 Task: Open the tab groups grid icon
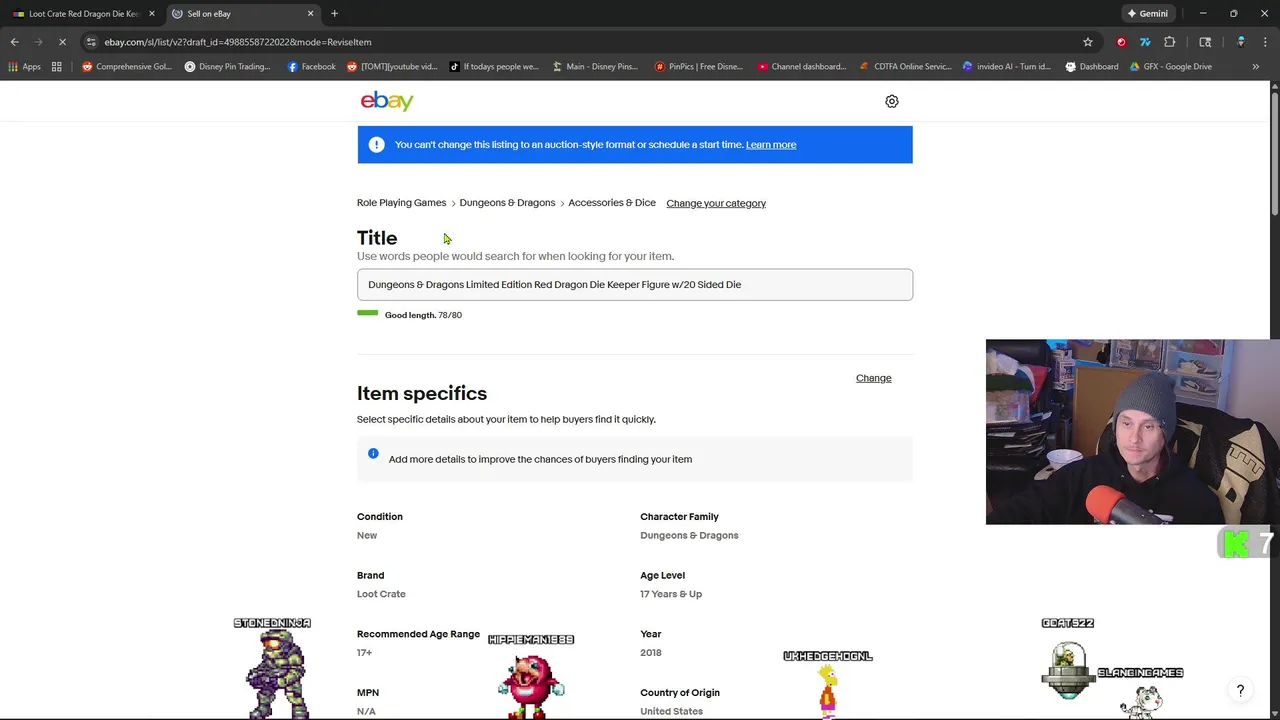click(x=57, y=67)
